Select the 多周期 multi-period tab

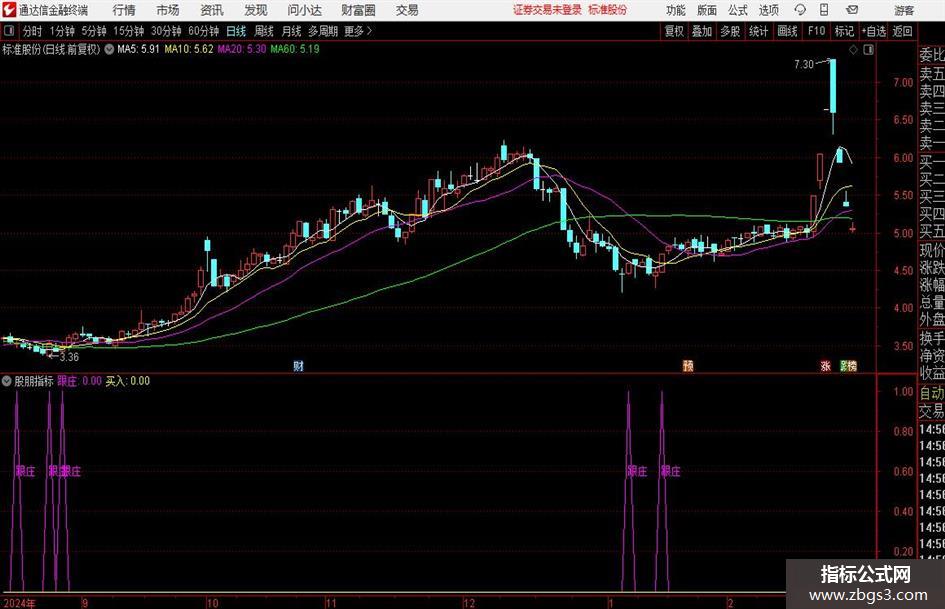coord(323,31)
